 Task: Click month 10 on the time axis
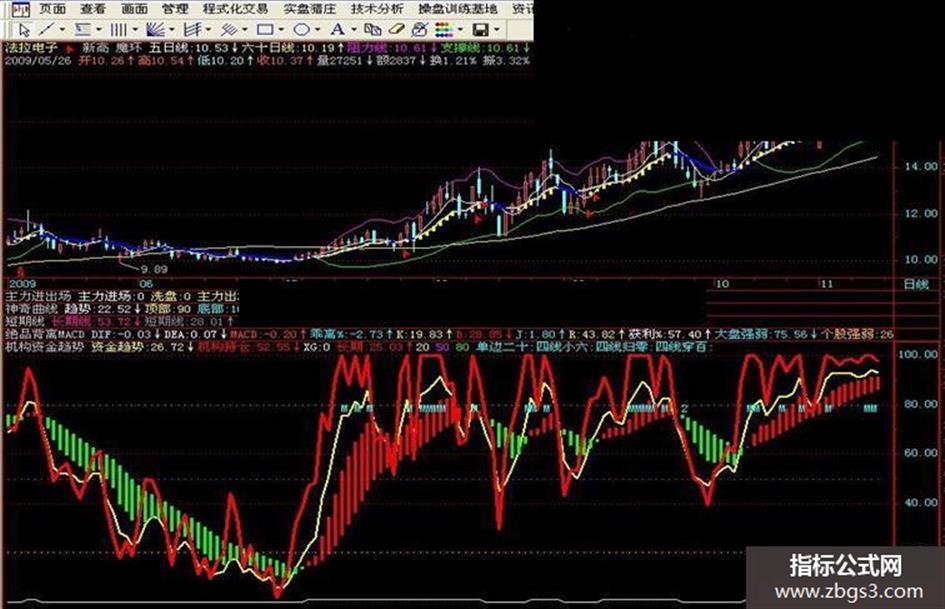point(722,284)
